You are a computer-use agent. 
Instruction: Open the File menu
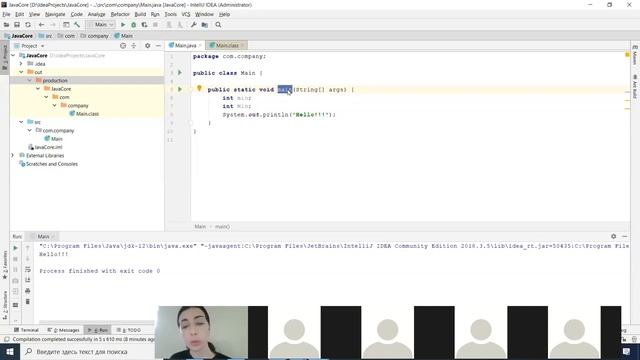point(6,14)
